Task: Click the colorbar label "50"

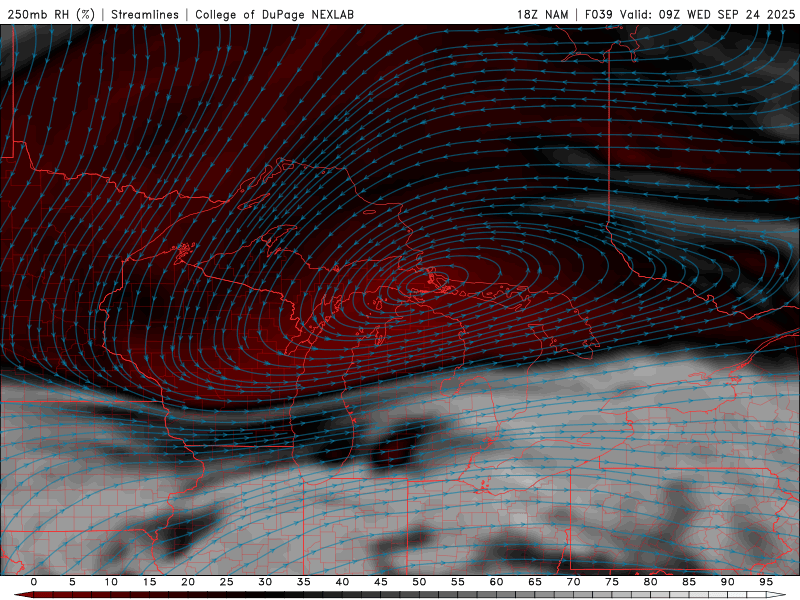Action: 419,582
